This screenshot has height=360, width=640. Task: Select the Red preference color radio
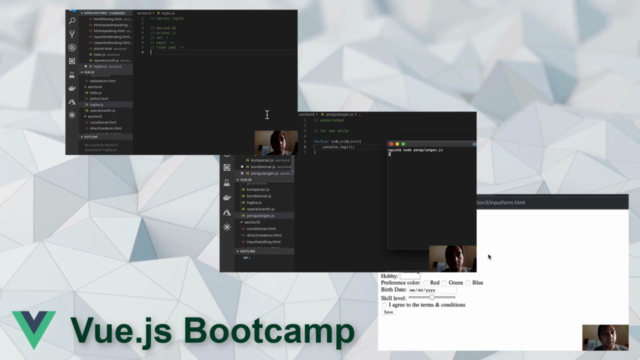426,283
